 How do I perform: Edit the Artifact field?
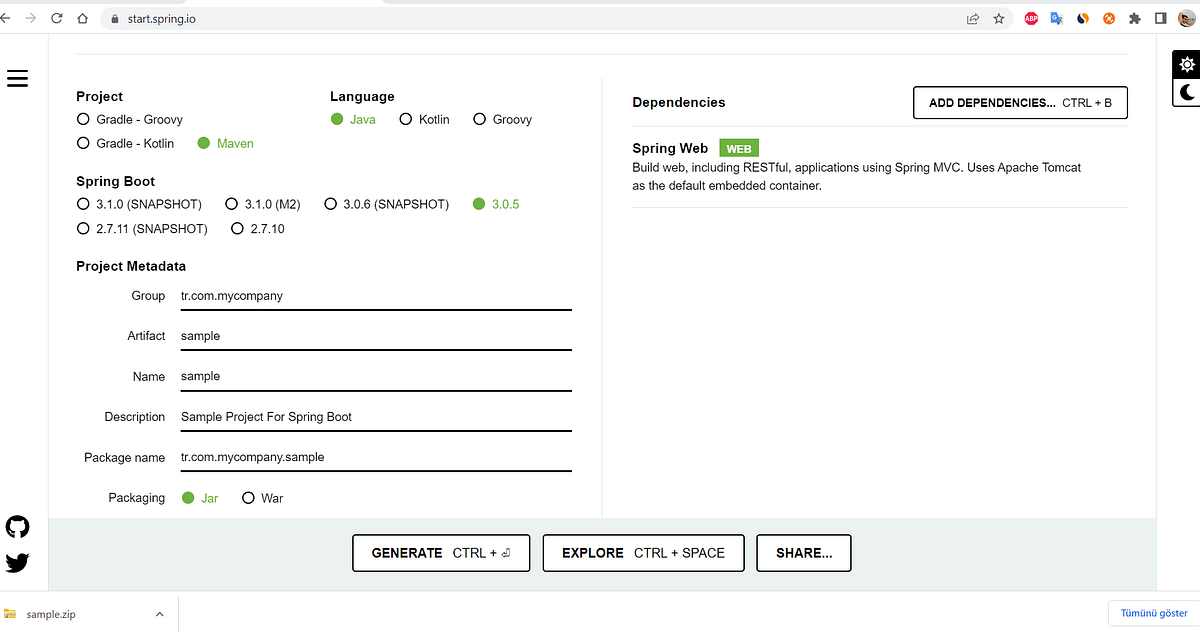point(375,336)
